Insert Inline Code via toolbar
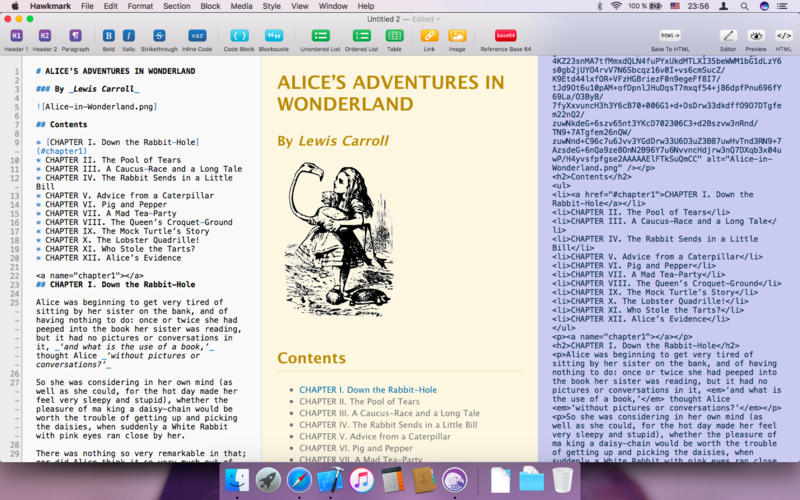The width and height of the screenshot is (800, 500). (x=197, y=36)
